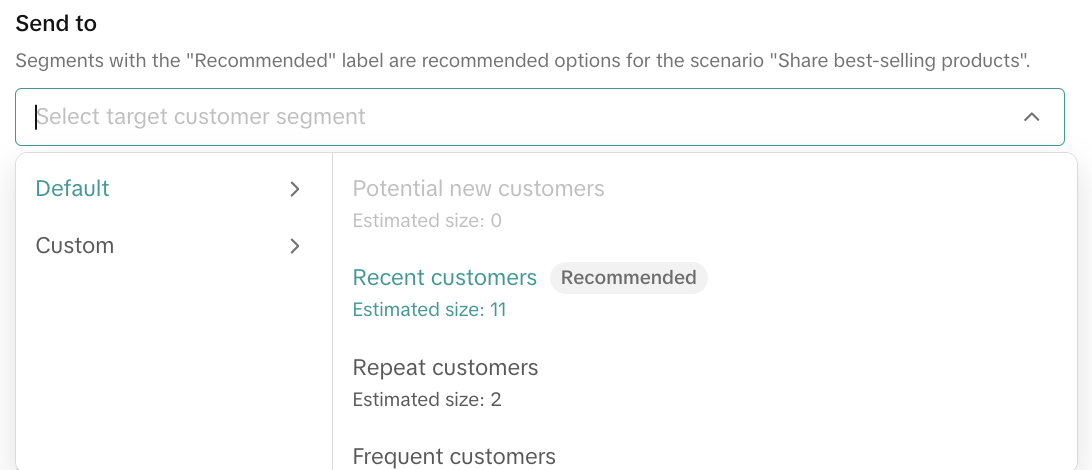1092x470 pixels.
Task: Click the Estimated size: 2 text
Action: pos(427,400)
